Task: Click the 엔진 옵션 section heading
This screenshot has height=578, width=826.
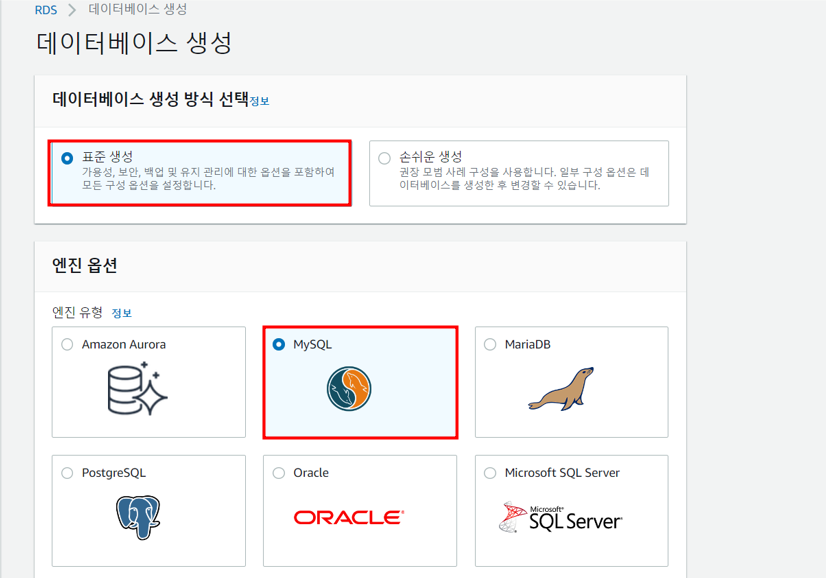Action: (x=84, y=265)
